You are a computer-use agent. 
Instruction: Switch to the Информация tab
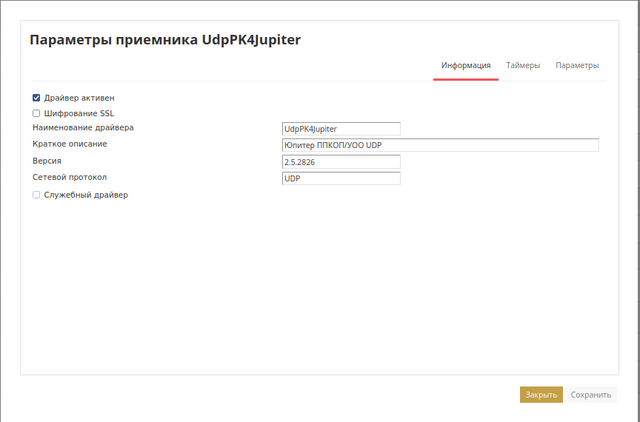pyautogui.click(x=466, y=66)
